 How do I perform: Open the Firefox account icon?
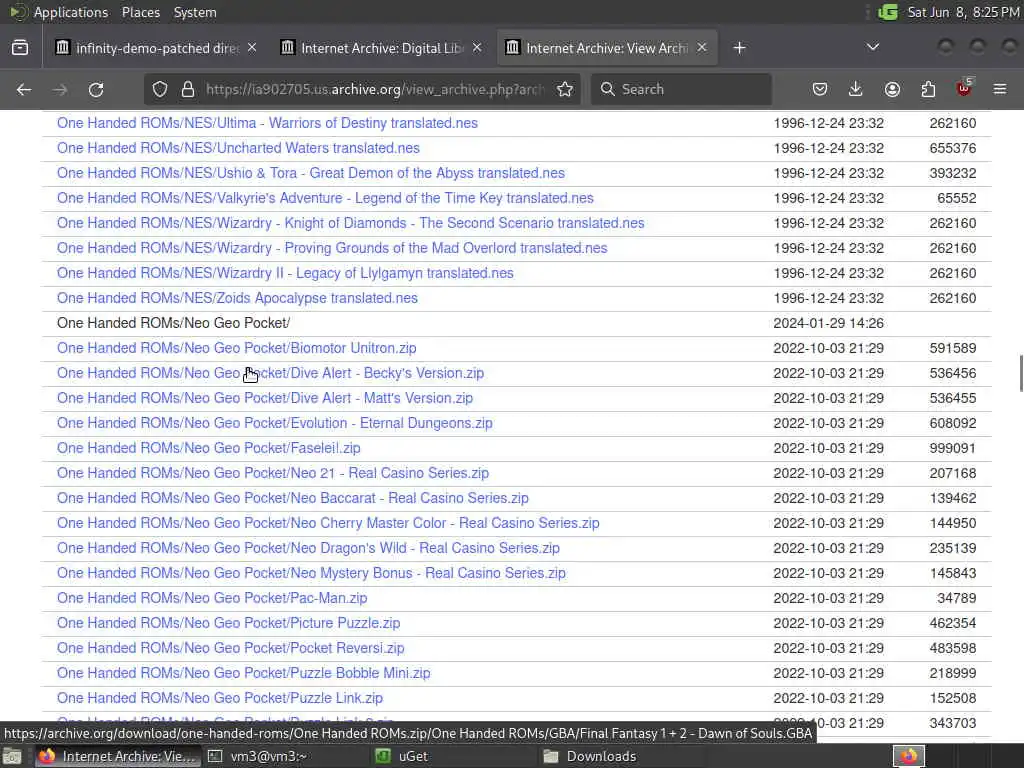point(892,89)
